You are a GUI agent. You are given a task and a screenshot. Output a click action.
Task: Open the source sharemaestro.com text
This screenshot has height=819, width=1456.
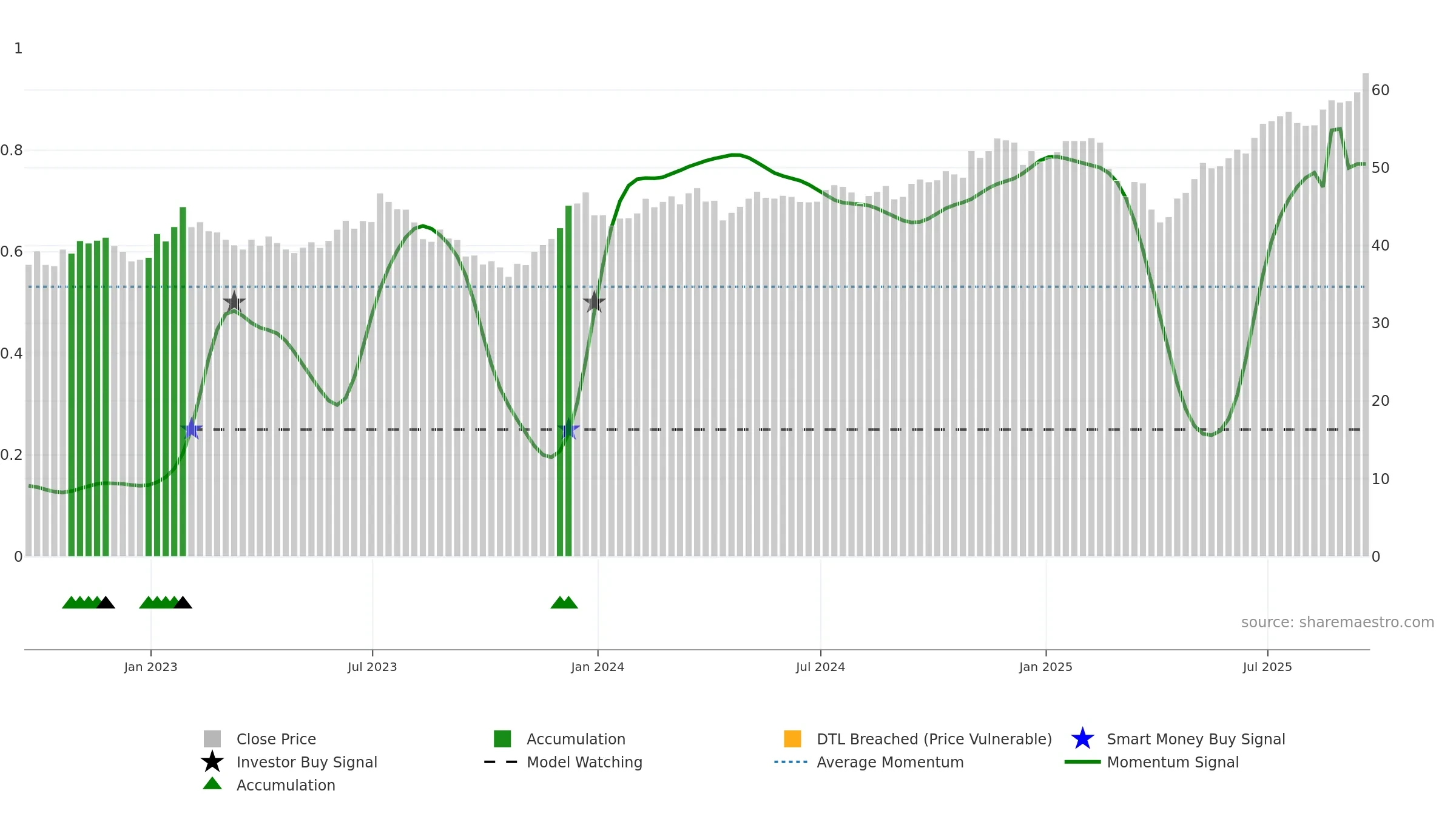[1337, 622]
